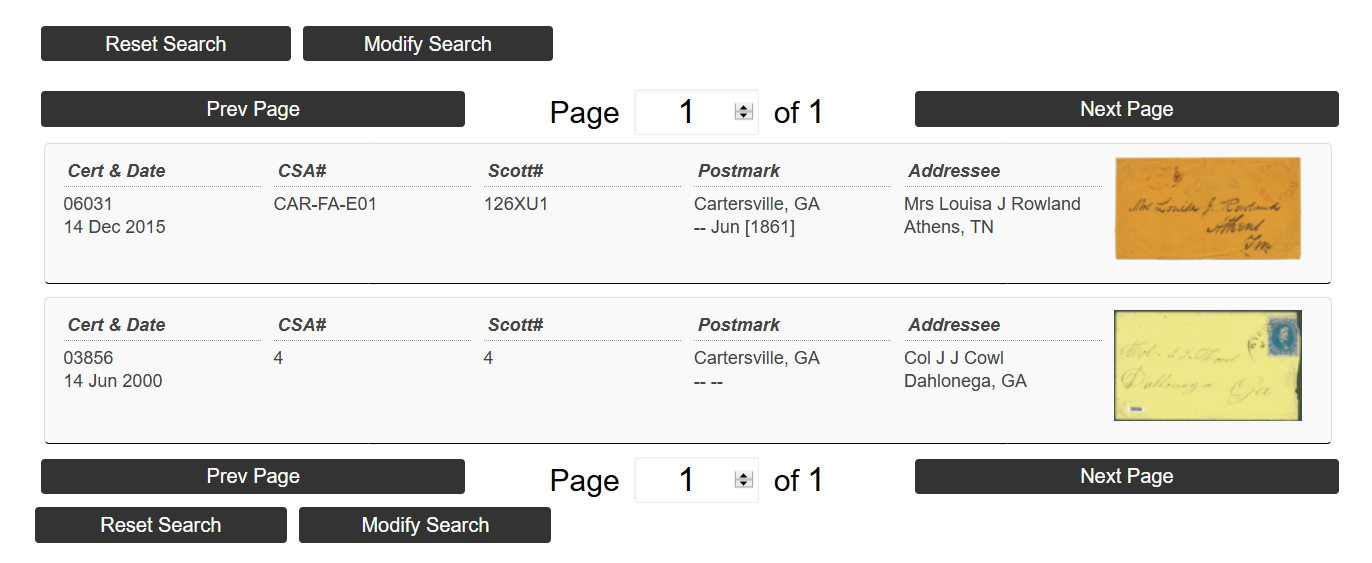Click the bottom Next Page button
1372x563 pixels.
click(1127, 476)
